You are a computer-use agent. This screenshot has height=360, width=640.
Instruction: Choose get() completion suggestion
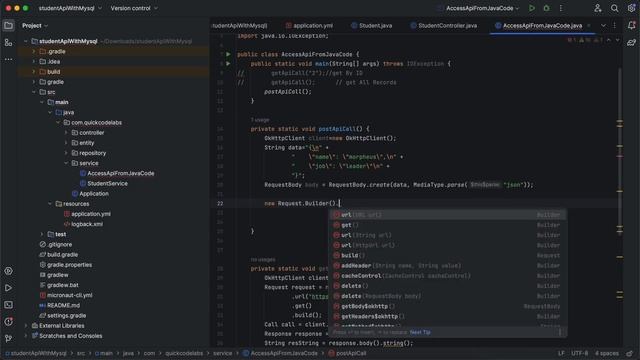448,225
